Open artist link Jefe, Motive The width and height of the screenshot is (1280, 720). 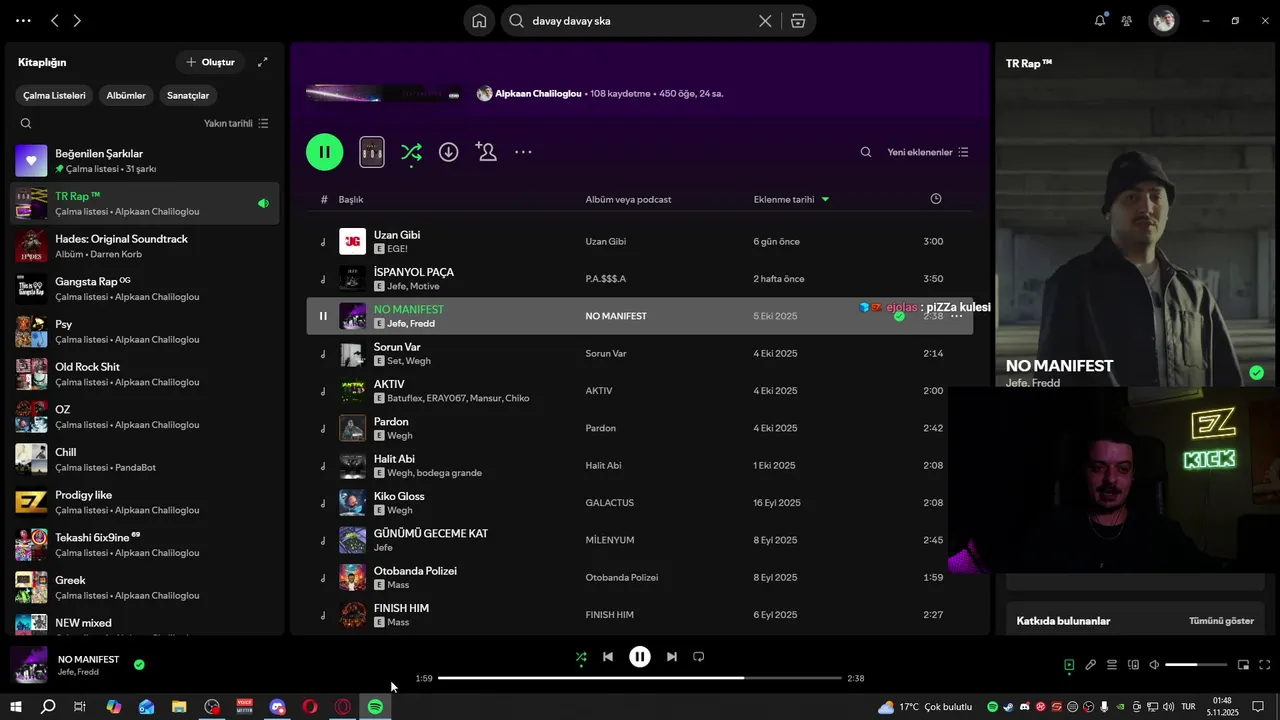[x=413, y=286]
